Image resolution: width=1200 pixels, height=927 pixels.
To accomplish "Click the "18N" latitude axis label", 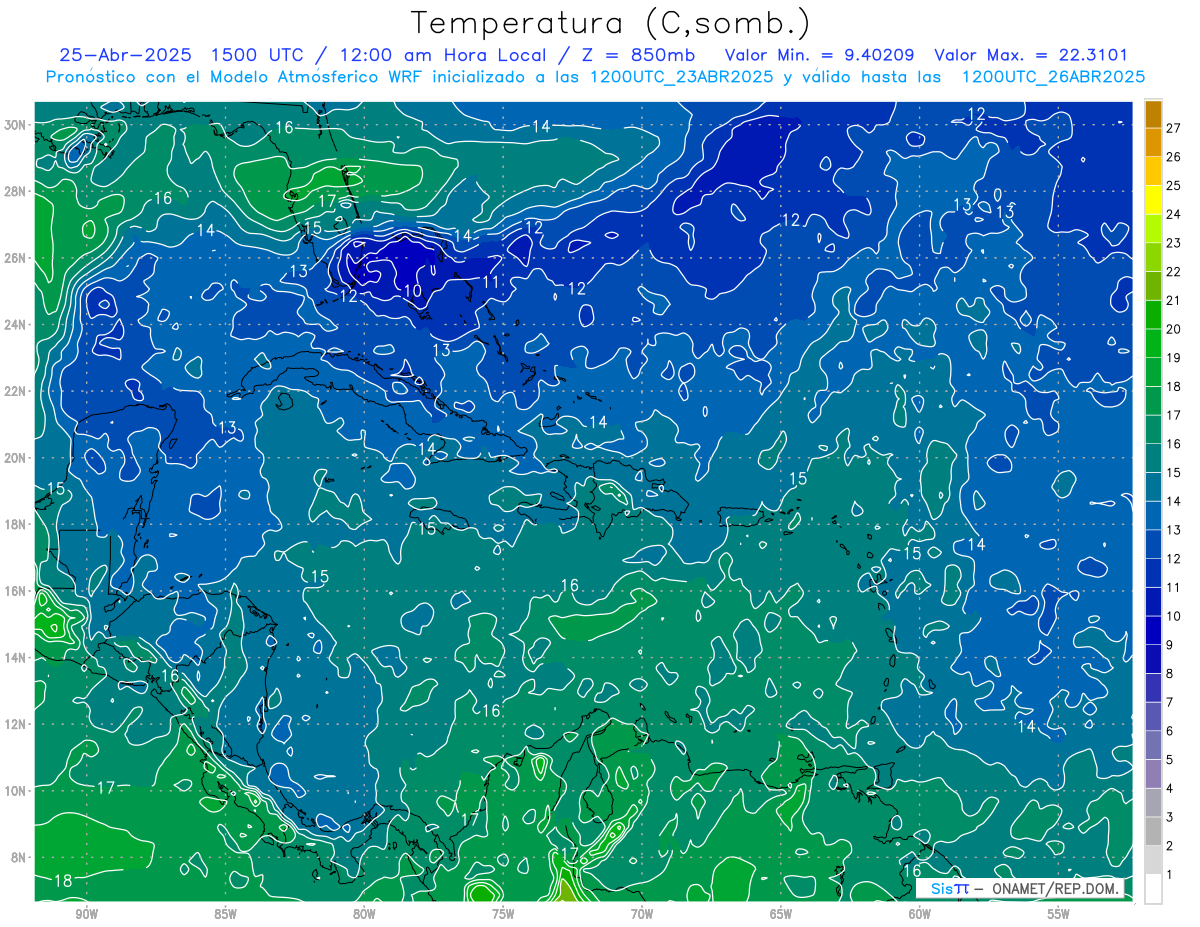I will pos(15,524).
